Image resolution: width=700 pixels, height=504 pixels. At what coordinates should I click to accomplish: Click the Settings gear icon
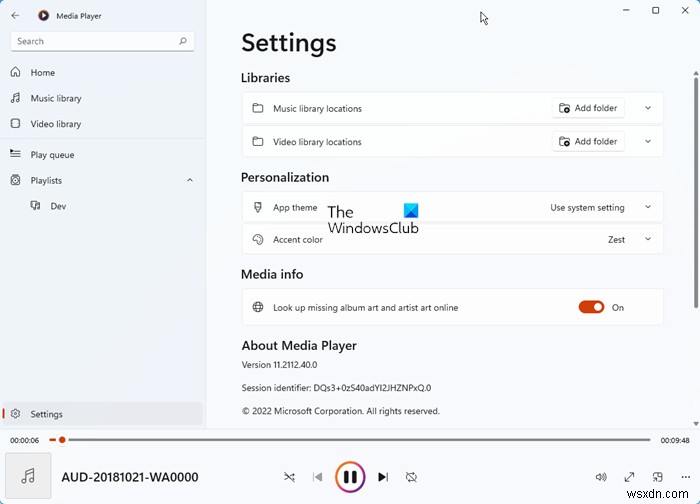click(x=16, y=413)
